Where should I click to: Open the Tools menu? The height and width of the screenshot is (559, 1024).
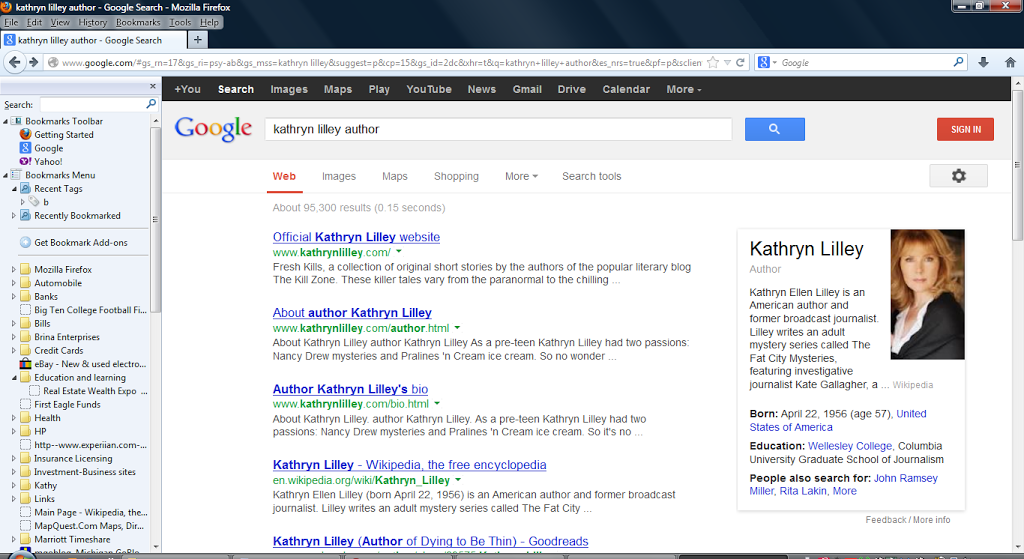180,22
